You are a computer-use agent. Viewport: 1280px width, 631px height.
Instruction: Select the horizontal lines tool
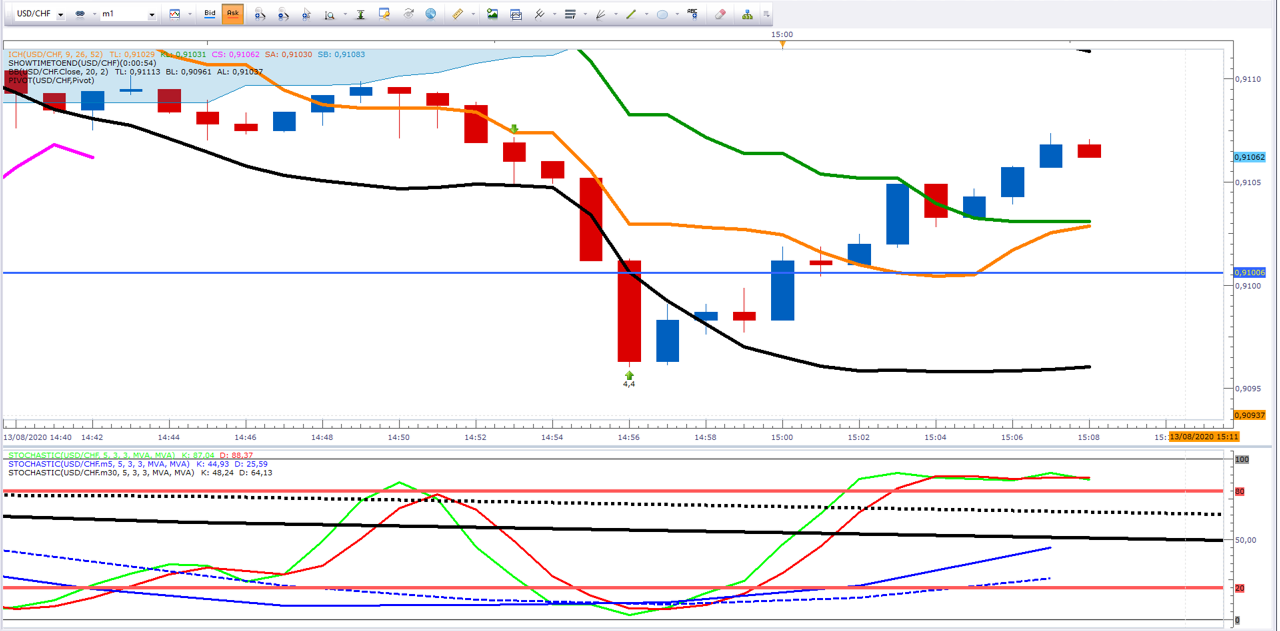[570, 14]
